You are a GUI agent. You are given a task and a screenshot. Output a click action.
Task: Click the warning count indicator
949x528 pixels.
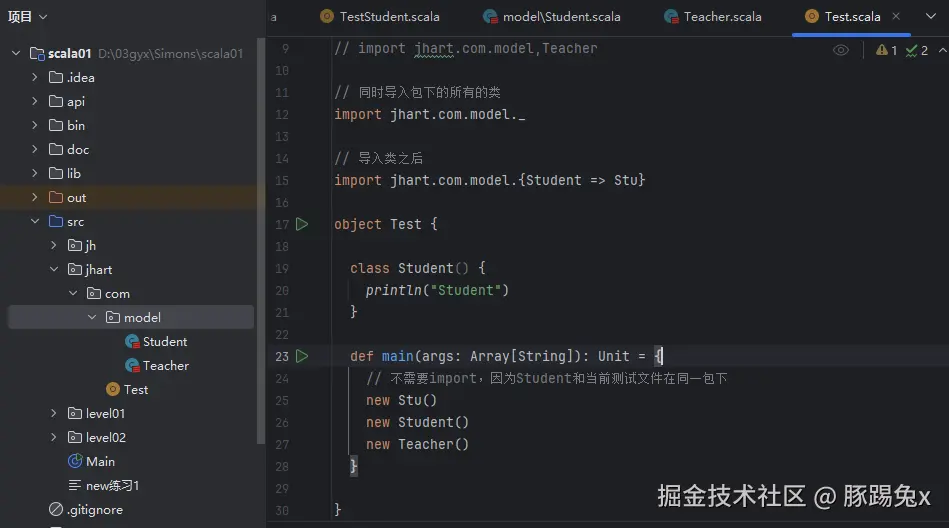coord(887,50)
